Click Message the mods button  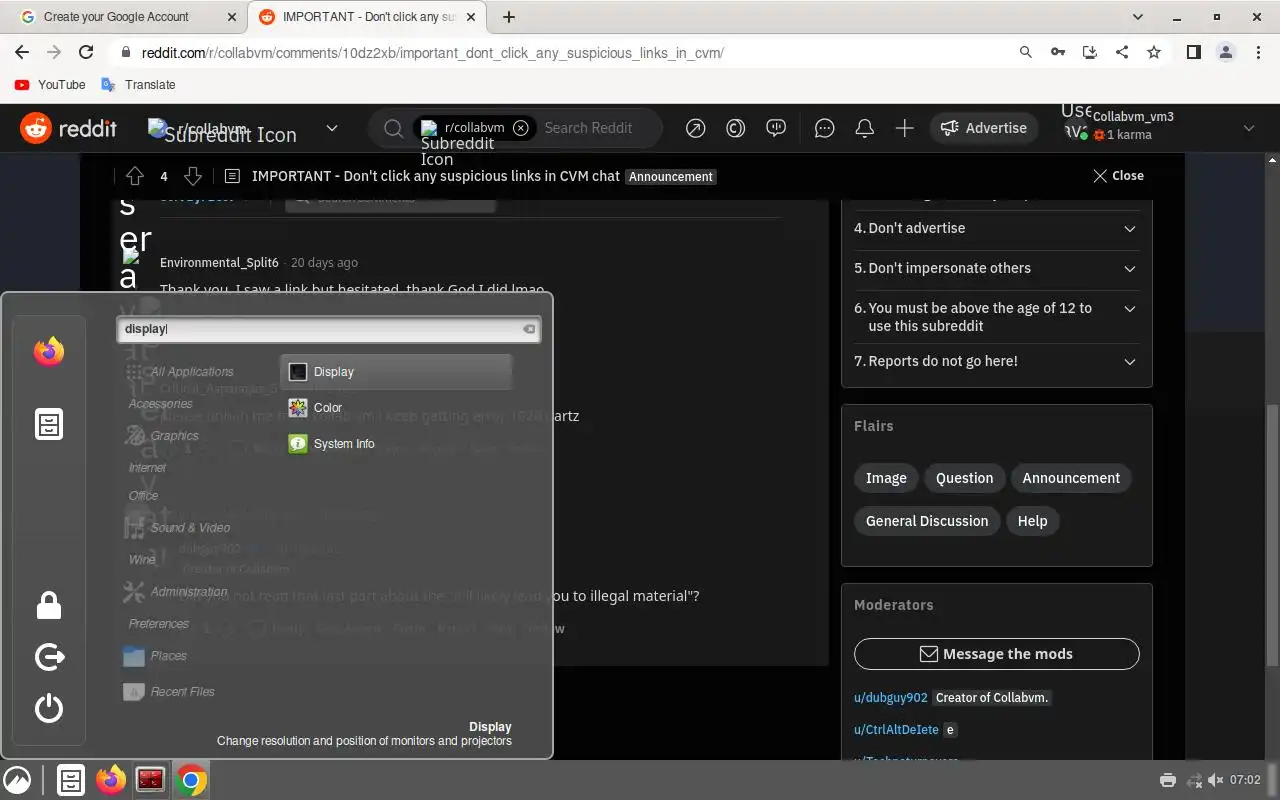pos(996,654)
